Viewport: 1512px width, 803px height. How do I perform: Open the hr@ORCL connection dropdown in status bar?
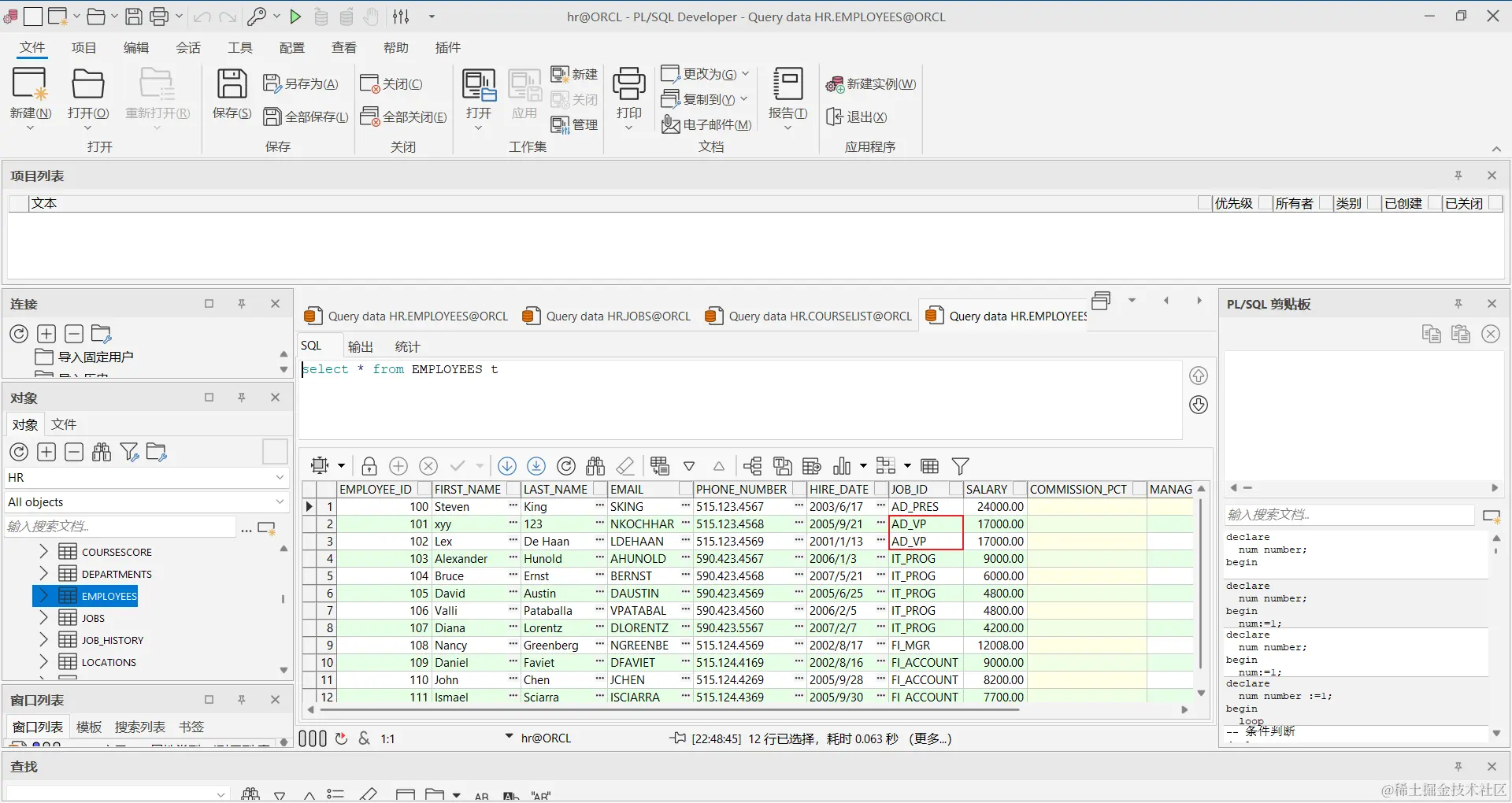[509, 738]
